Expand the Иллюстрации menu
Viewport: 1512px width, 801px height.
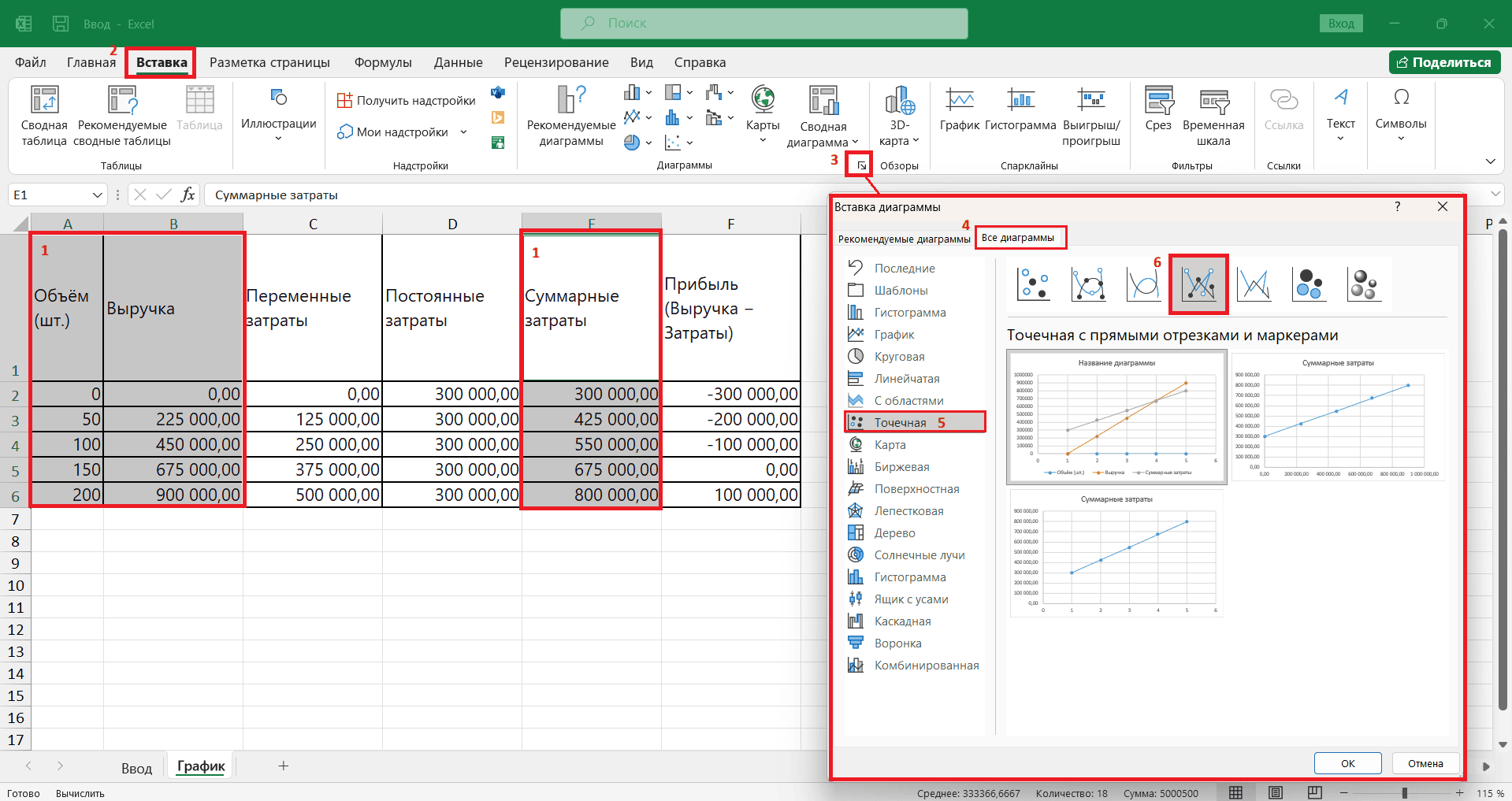pos(278,115)
